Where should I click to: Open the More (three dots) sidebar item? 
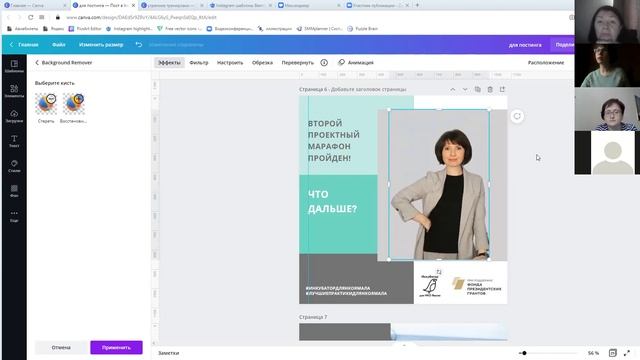[x=14, y=216]
